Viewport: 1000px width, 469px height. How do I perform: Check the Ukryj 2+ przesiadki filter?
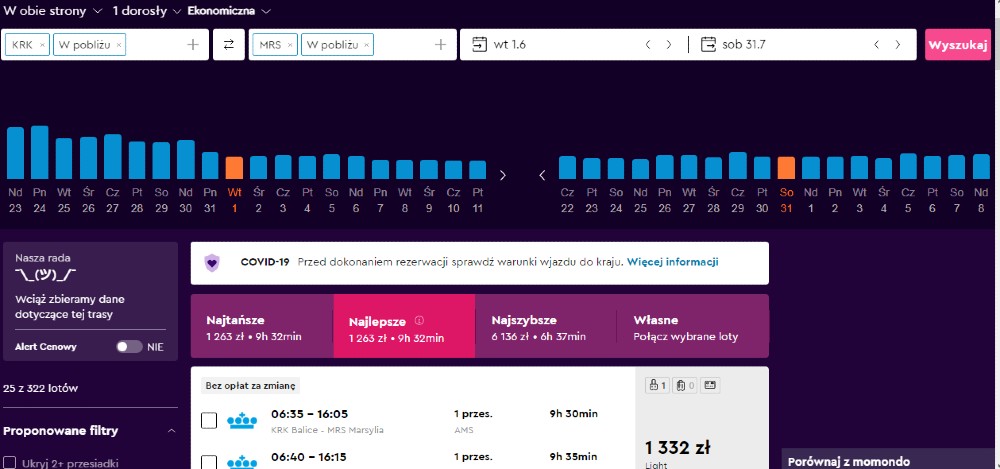coord(10,462)
